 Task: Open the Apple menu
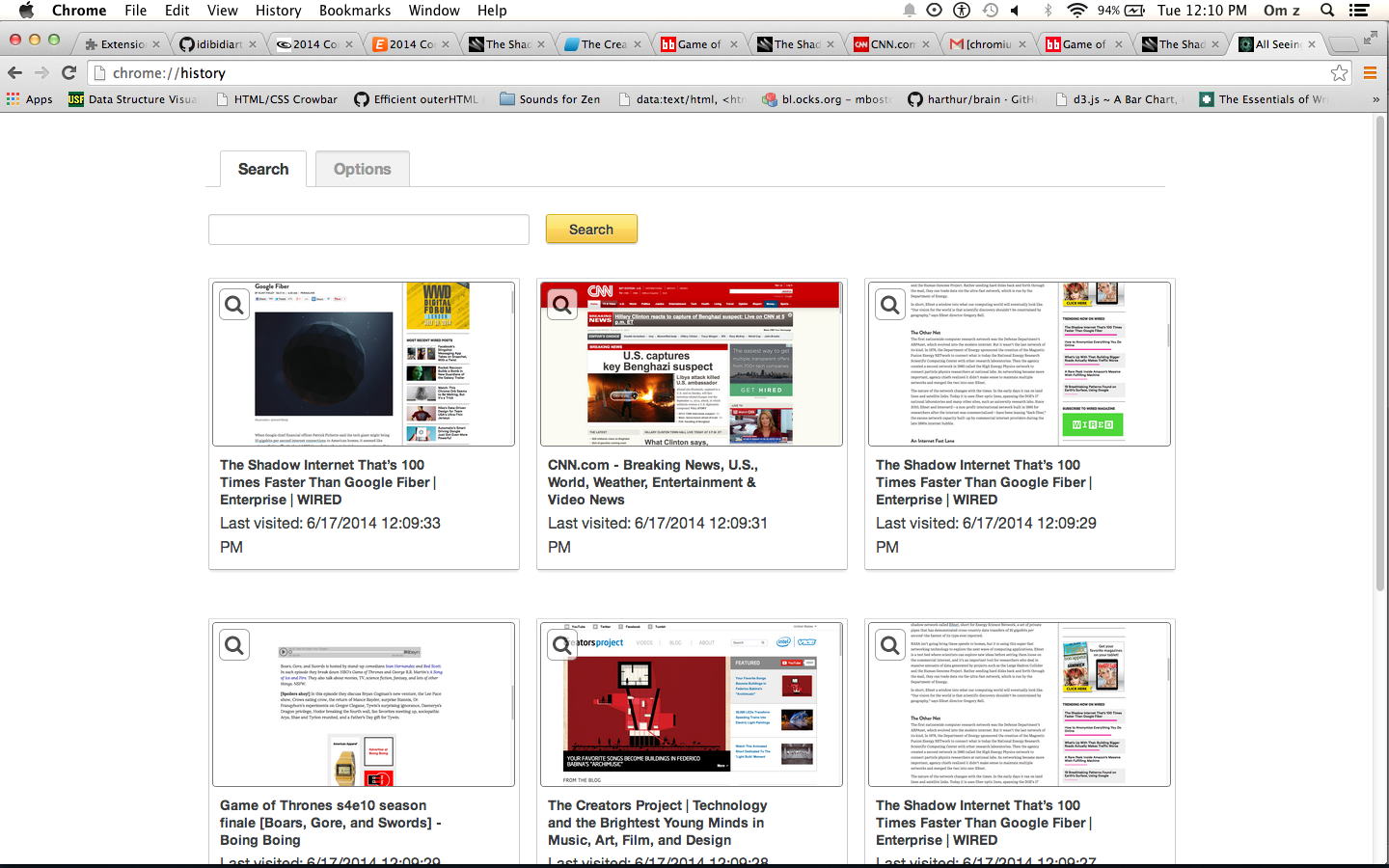(x=26, y=11)
